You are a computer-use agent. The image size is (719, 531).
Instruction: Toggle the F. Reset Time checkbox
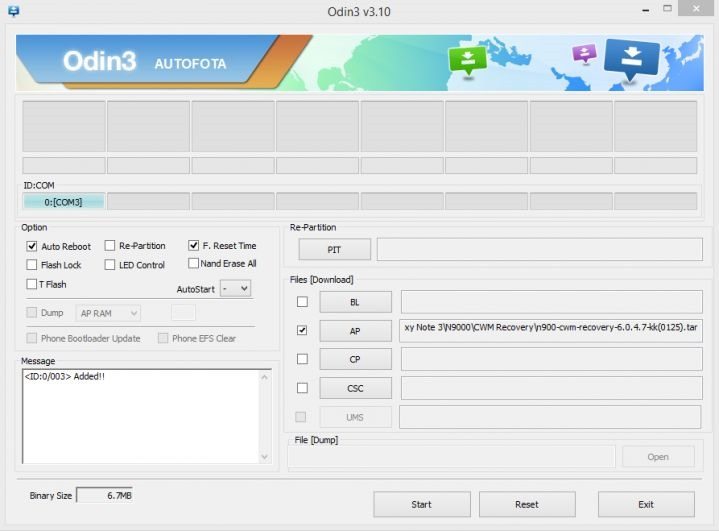[194, 245]
